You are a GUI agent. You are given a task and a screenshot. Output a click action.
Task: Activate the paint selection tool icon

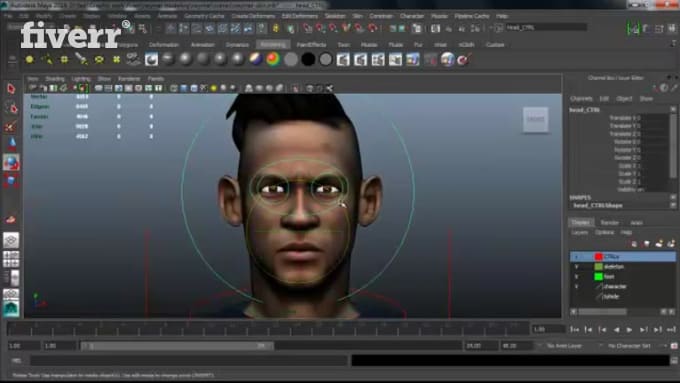tap(11, 126)
